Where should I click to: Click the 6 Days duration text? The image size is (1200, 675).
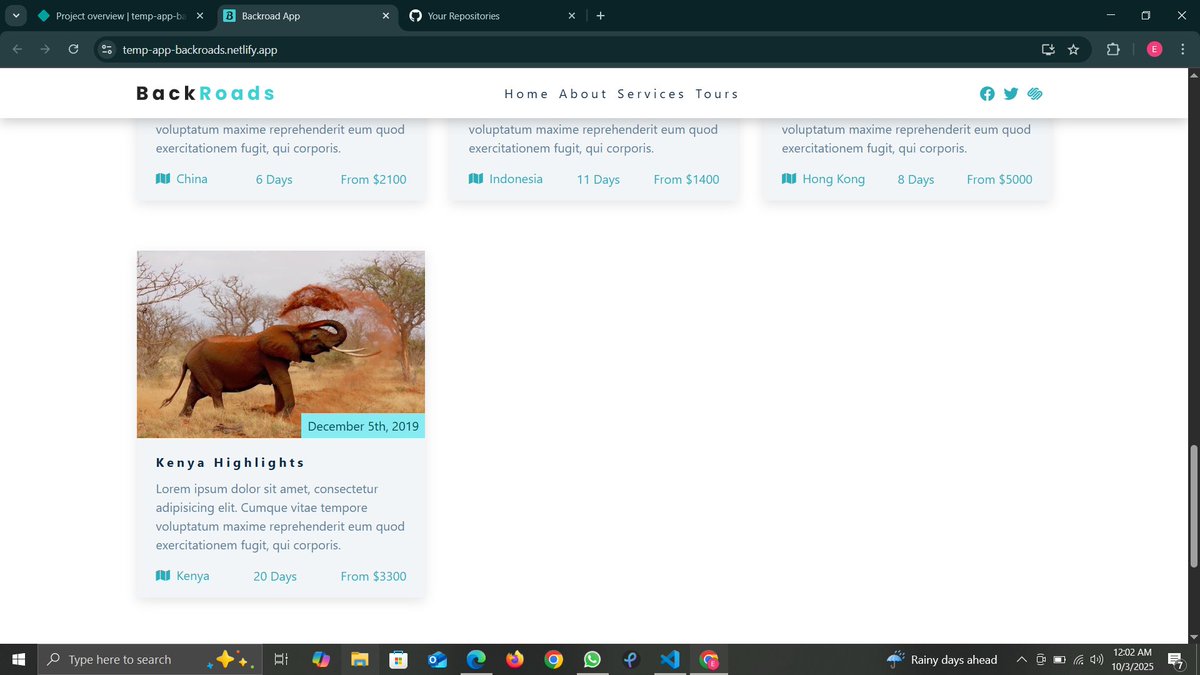click(274, 179)
